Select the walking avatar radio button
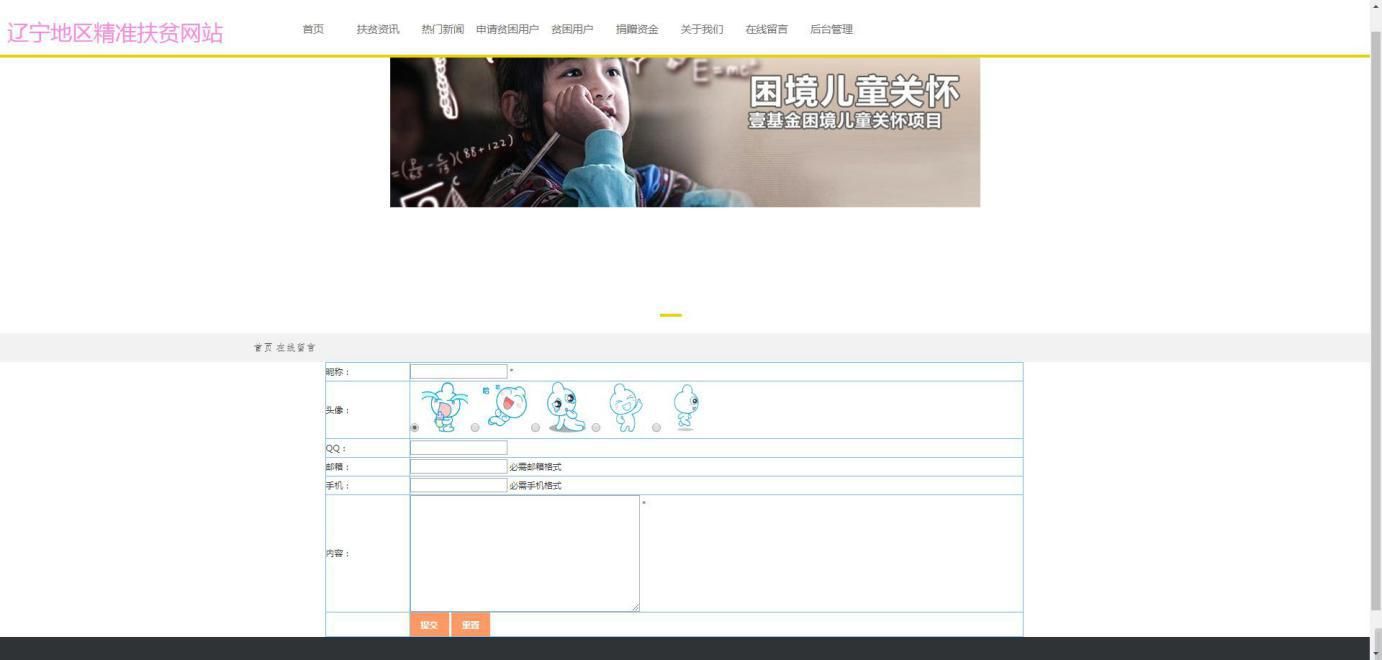 click(x=656, y=428)
